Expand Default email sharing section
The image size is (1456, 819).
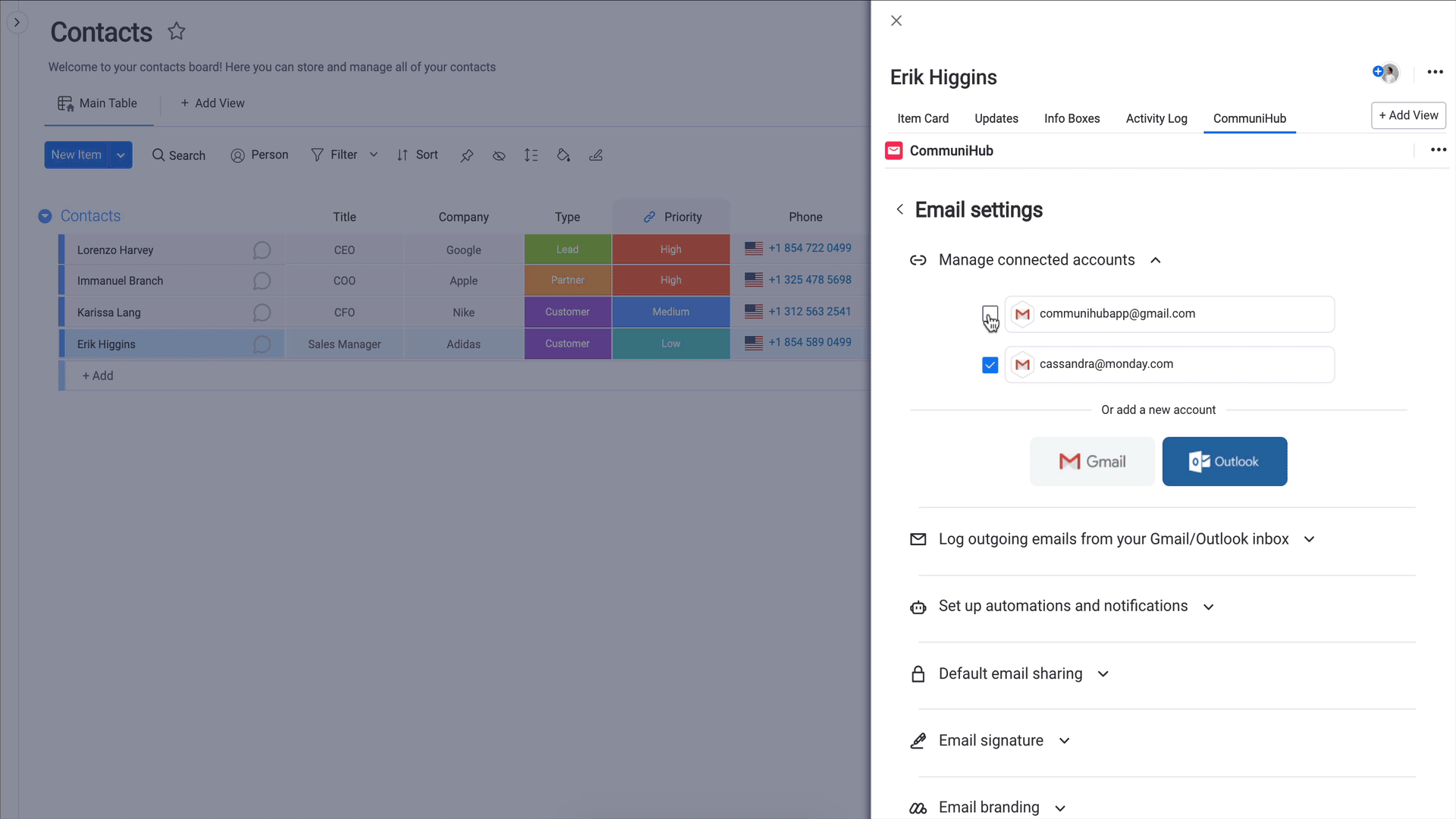coord(1103,673)
